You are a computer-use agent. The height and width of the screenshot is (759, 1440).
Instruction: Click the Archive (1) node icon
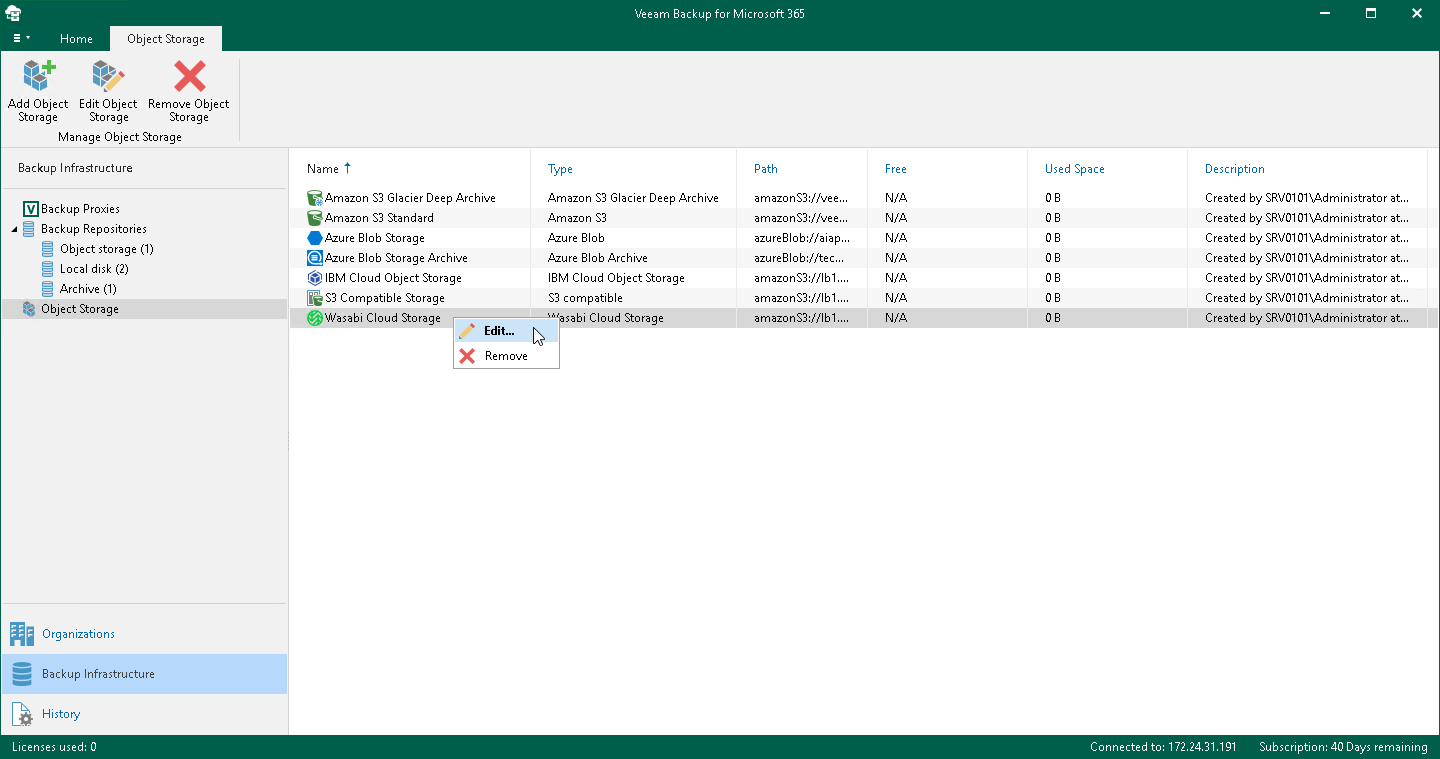48,289
